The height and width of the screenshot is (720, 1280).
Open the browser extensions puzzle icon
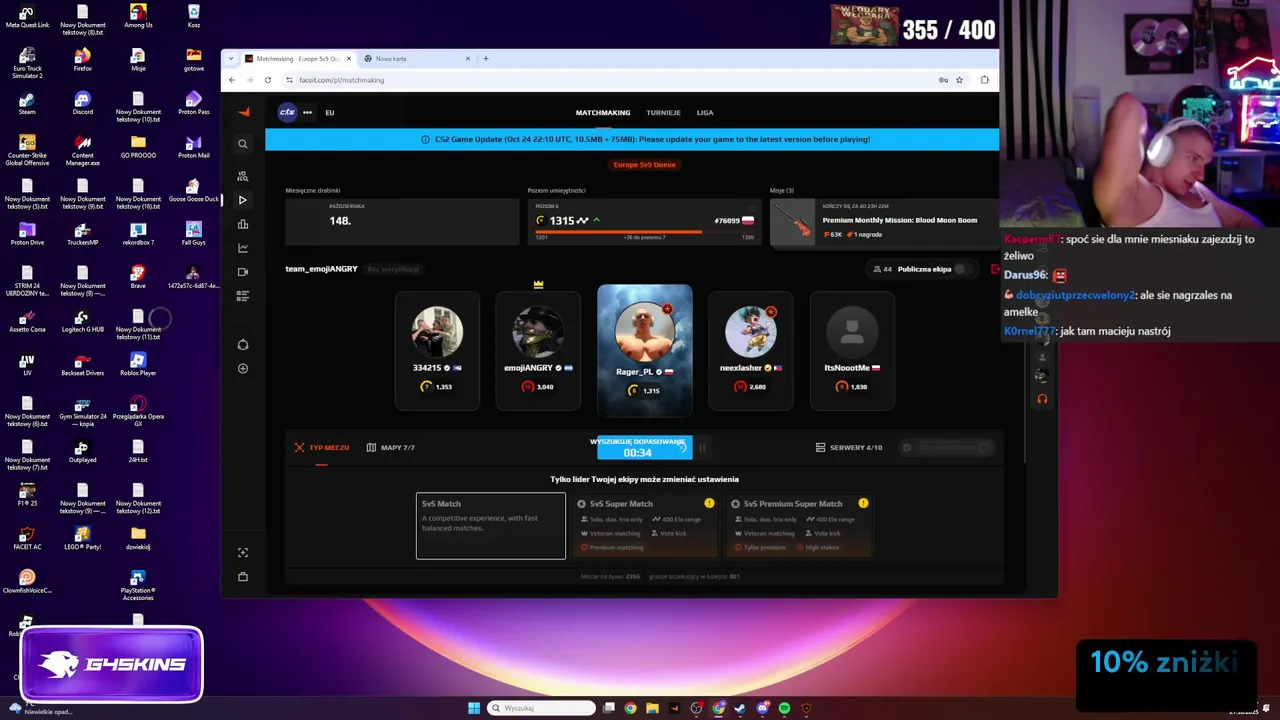[x=985, y=80]
